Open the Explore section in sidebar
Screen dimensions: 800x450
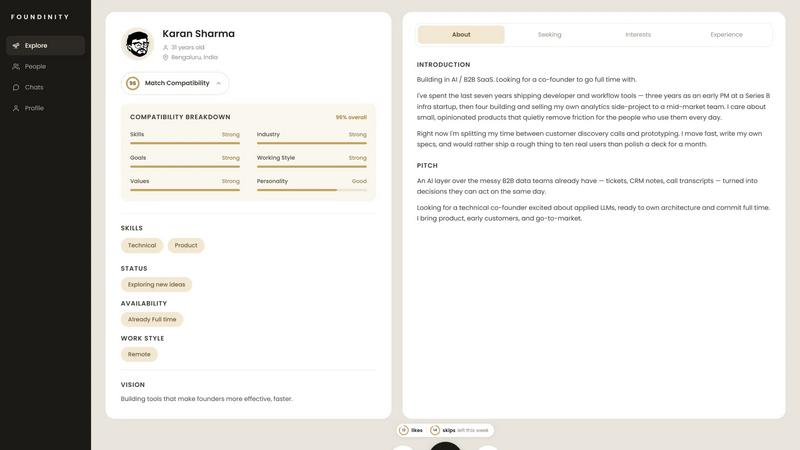(45, 45)
